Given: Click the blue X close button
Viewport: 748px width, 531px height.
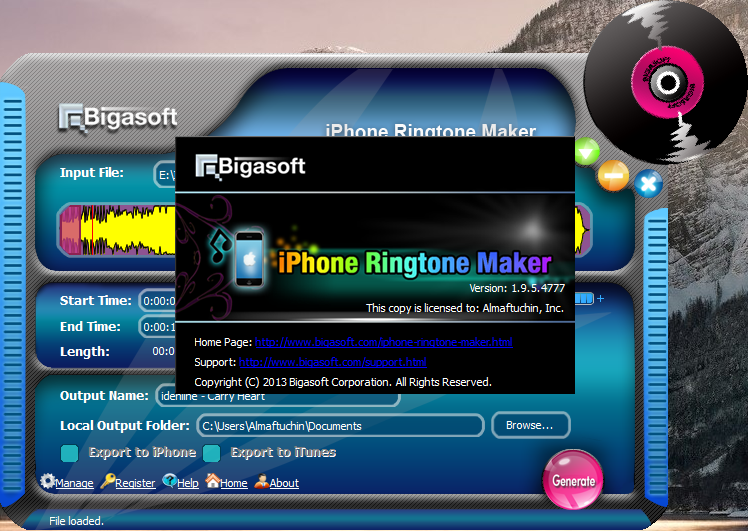Looking at the screenshot, I should coord(648,184).
